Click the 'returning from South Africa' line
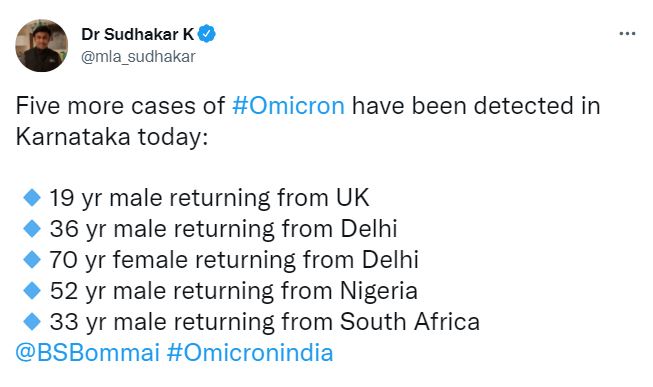 click(x=326, y=322)
